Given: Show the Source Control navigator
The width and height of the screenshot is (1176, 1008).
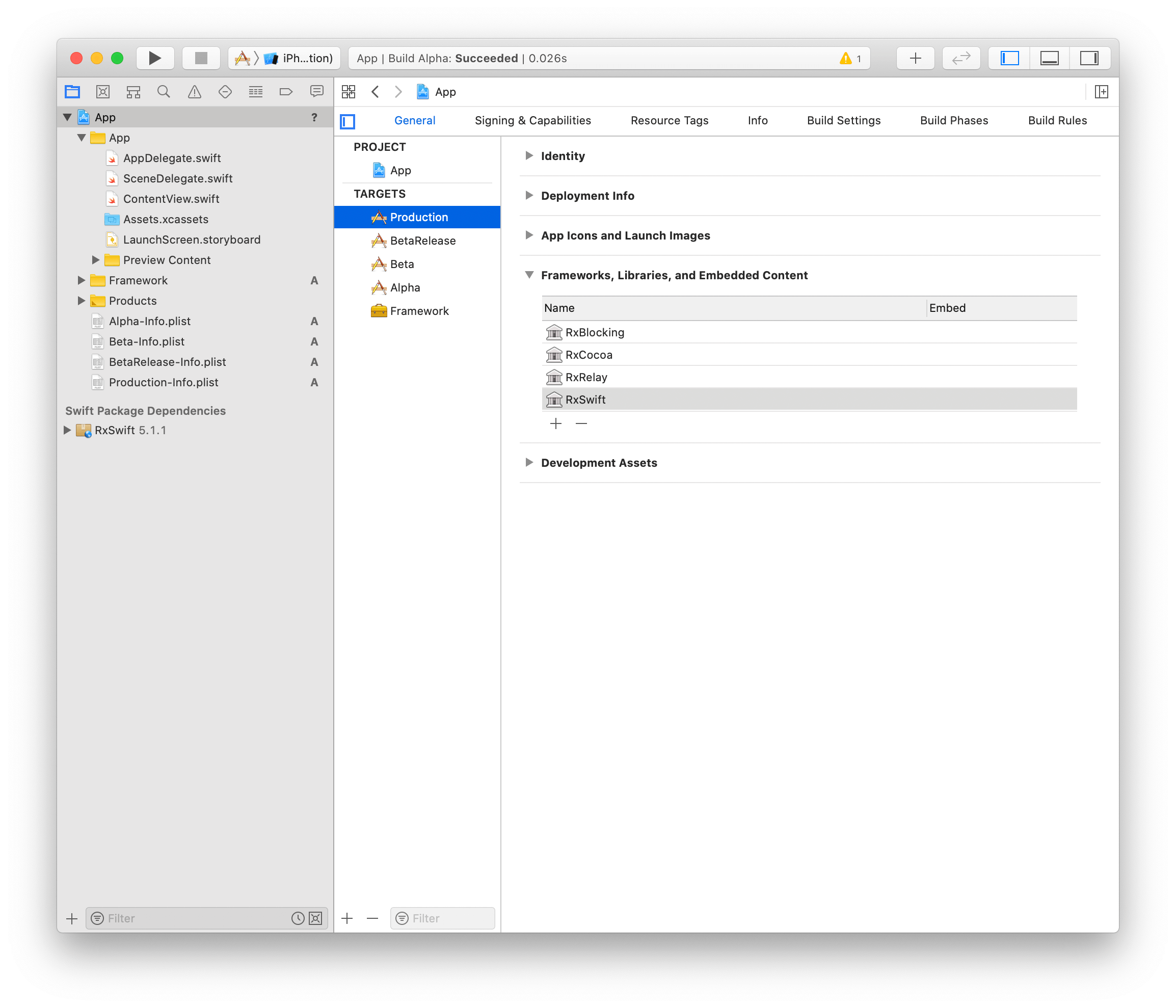Looking at the screenshot, I should click(x=103, y=91).
